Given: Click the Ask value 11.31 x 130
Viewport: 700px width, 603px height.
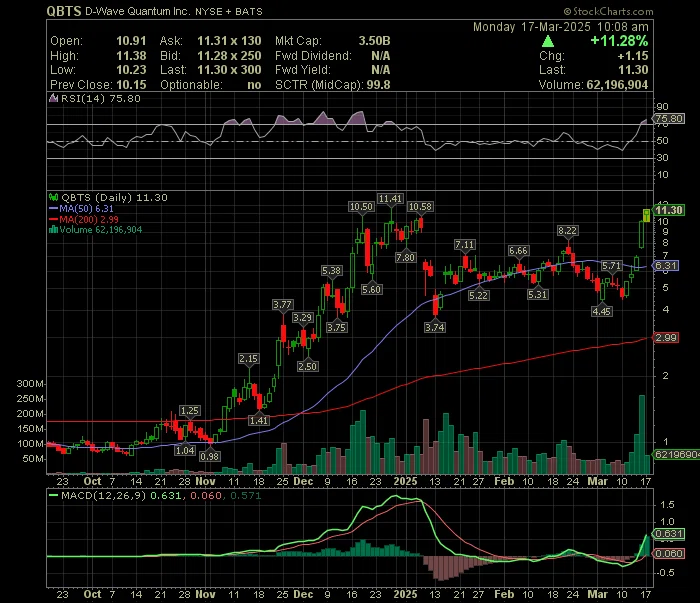Looking at the screenshot, I should pyautogui.click(x=229, y=41).
